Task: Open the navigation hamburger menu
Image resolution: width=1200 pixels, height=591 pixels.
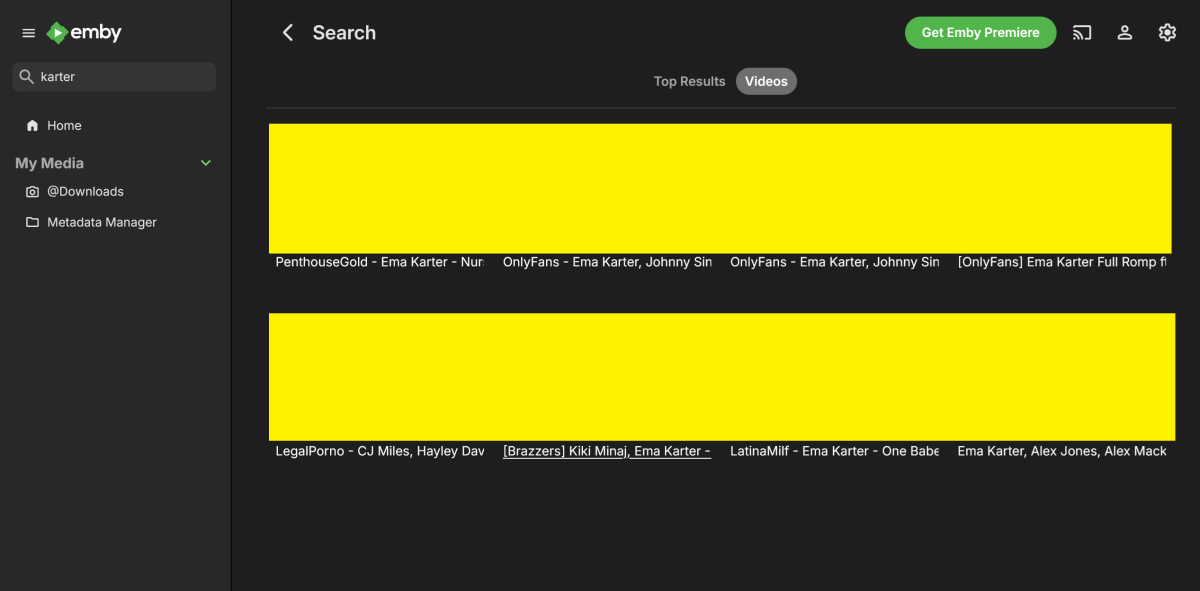Action: point(28,32)
